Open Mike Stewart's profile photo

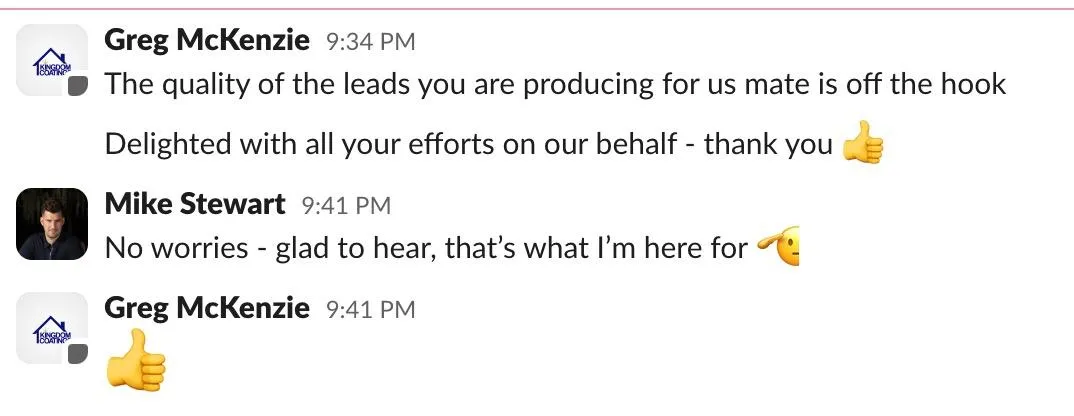(x=52, y=223)
